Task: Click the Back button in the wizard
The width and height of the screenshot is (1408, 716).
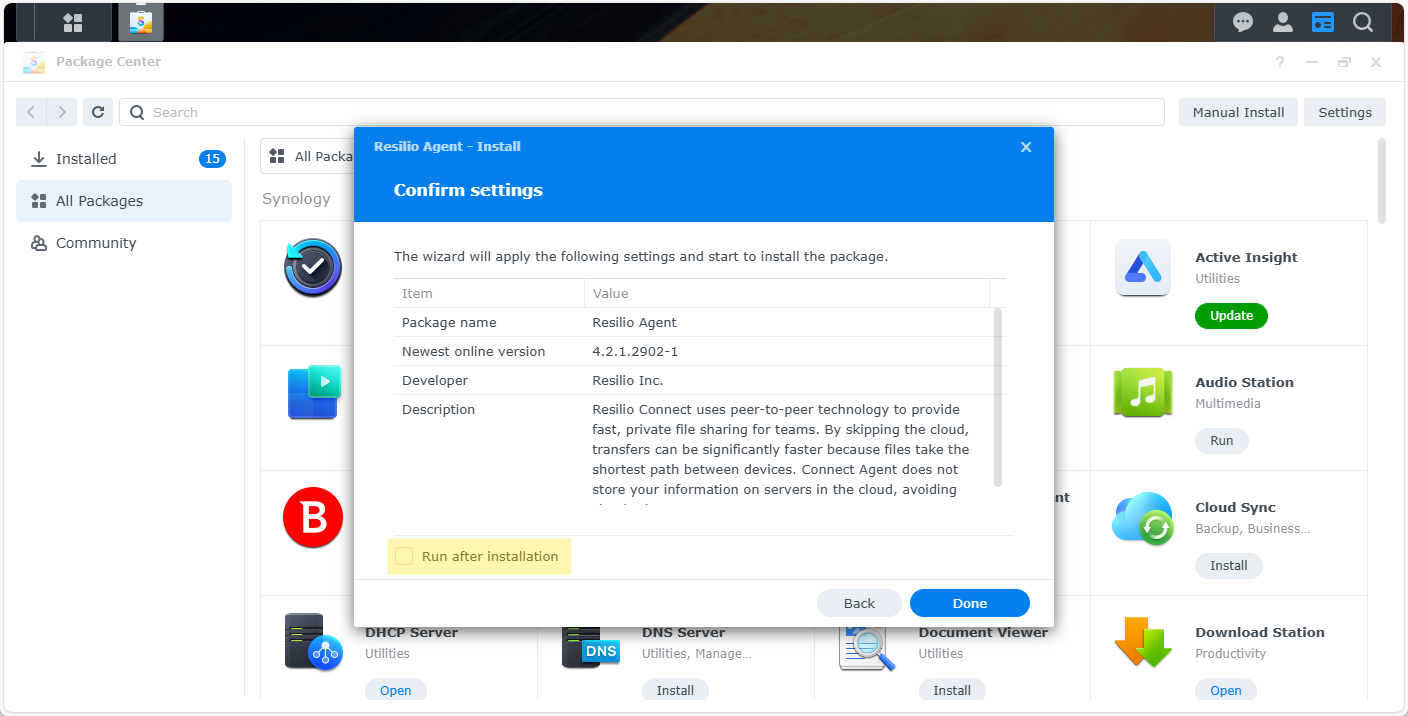Action: pyautogui.click(x=859, y=603)
